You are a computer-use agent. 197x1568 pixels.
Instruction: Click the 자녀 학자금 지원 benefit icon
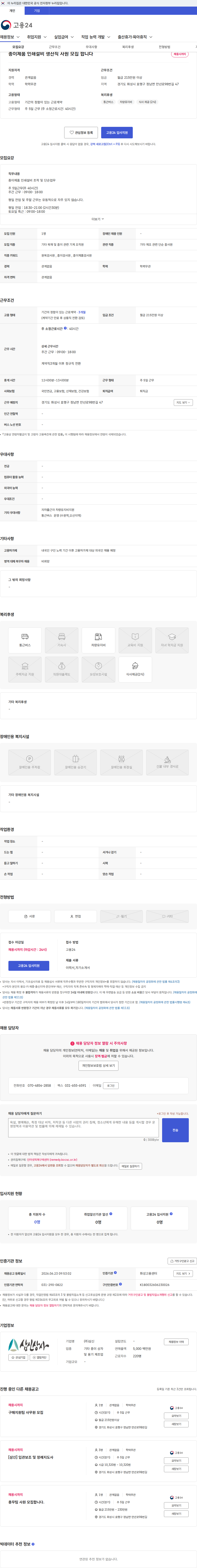[x=172, y=640]
